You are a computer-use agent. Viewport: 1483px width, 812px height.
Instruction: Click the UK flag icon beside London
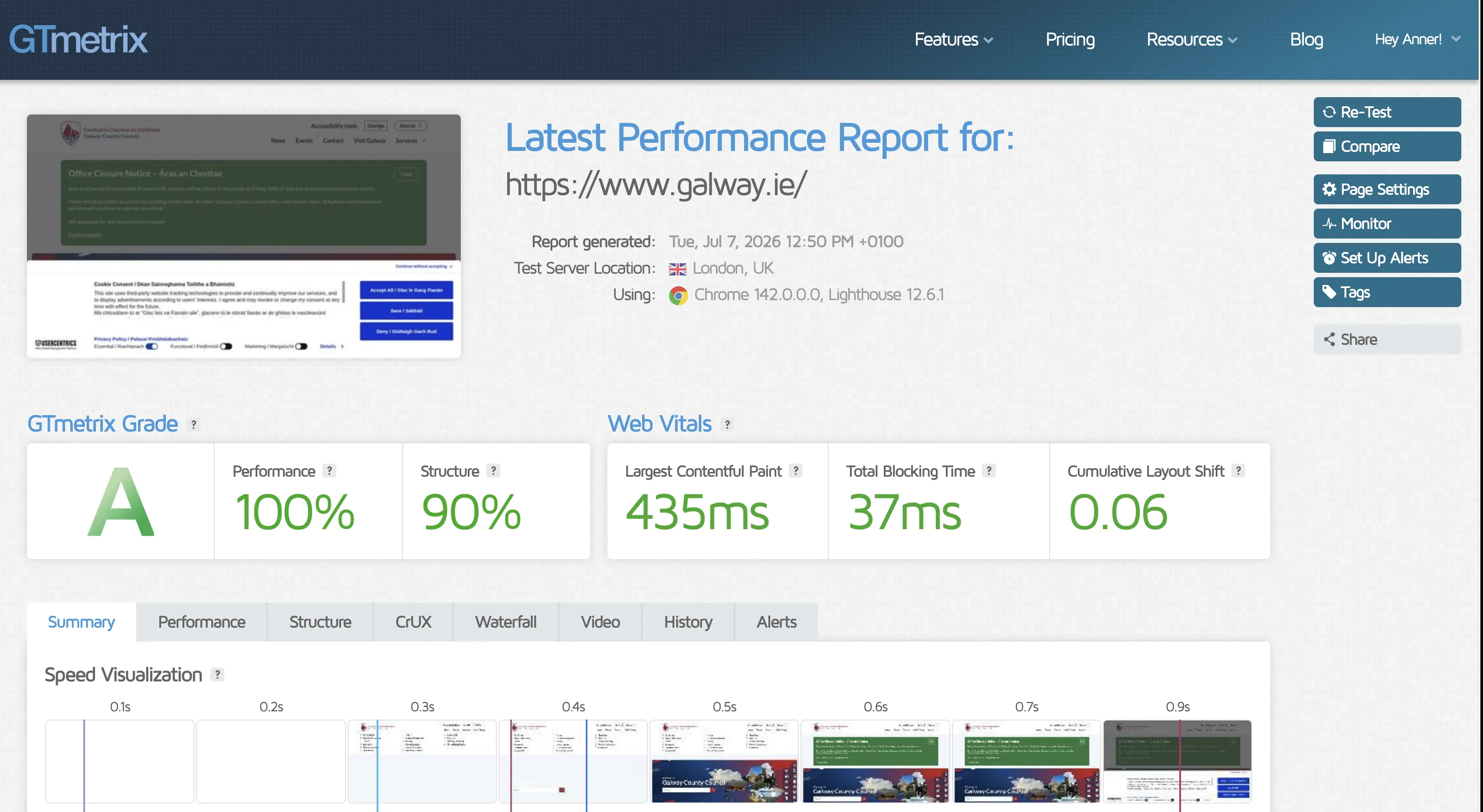678,269
